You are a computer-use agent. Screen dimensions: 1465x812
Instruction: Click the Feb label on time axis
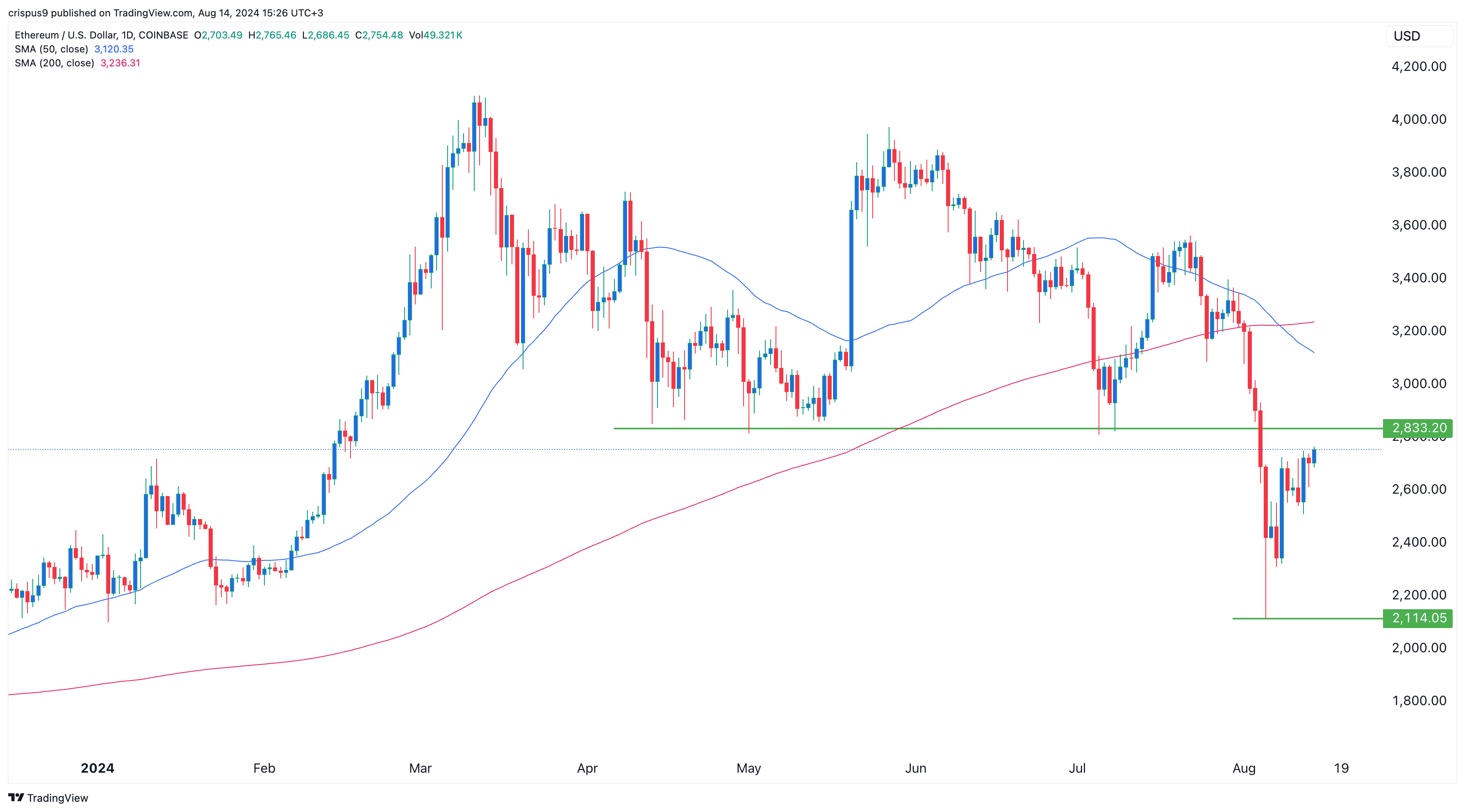pyautogui.click(x=264, y=768)
